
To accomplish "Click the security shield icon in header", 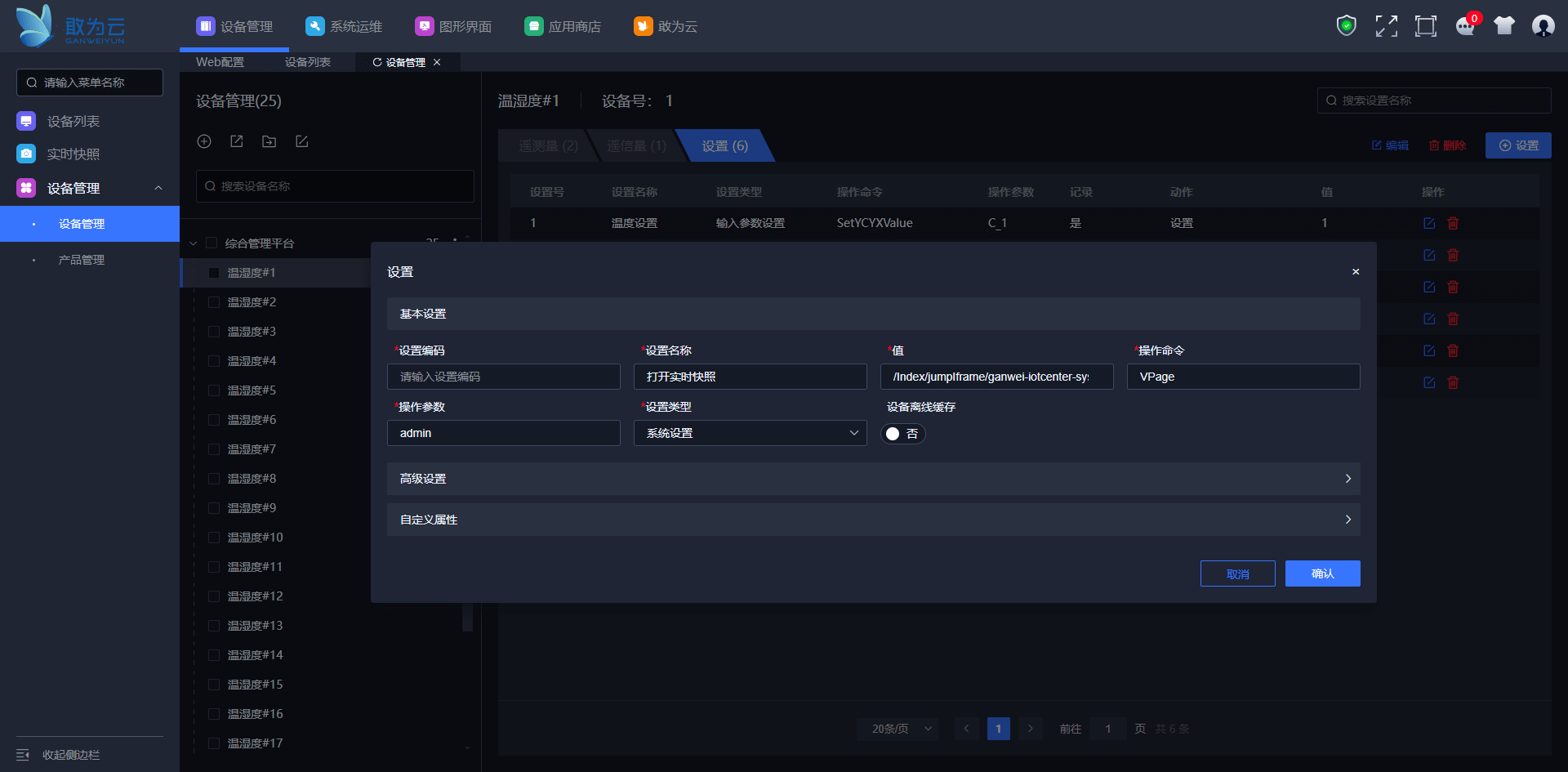I will pos(1346,26).
